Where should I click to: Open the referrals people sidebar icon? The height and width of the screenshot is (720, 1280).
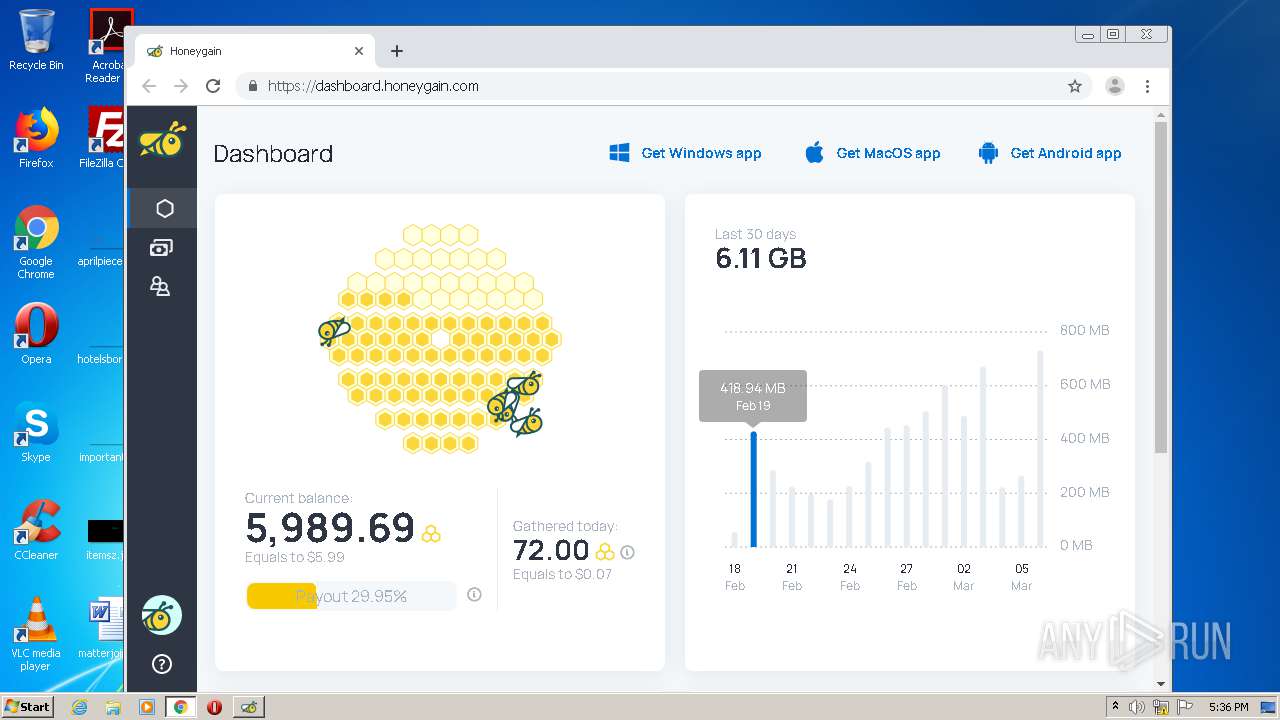pos(160,287)
